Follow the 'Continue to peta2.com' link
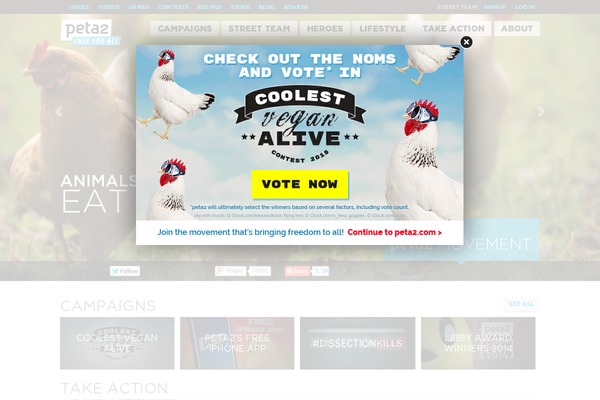The image size is (600, 400). coord(395,232)
